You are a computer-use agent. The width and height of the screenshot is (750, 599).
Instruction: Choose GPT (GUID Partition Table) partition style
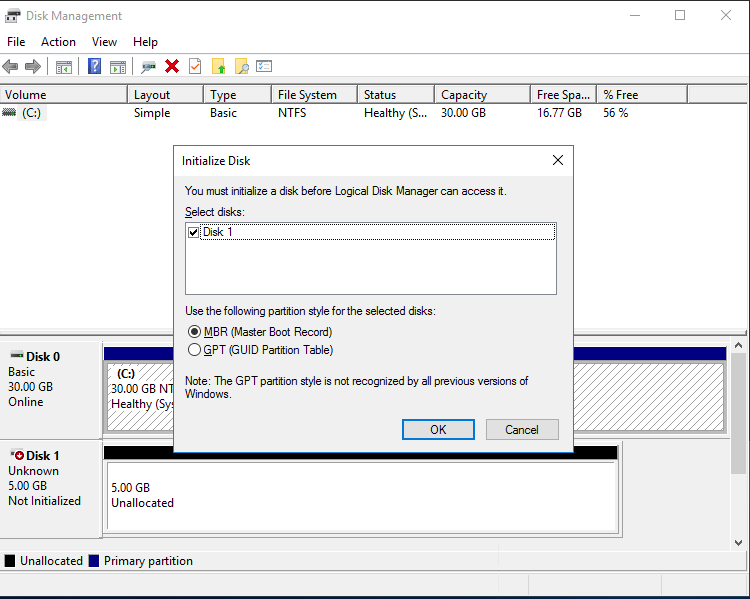coord(195,350)
